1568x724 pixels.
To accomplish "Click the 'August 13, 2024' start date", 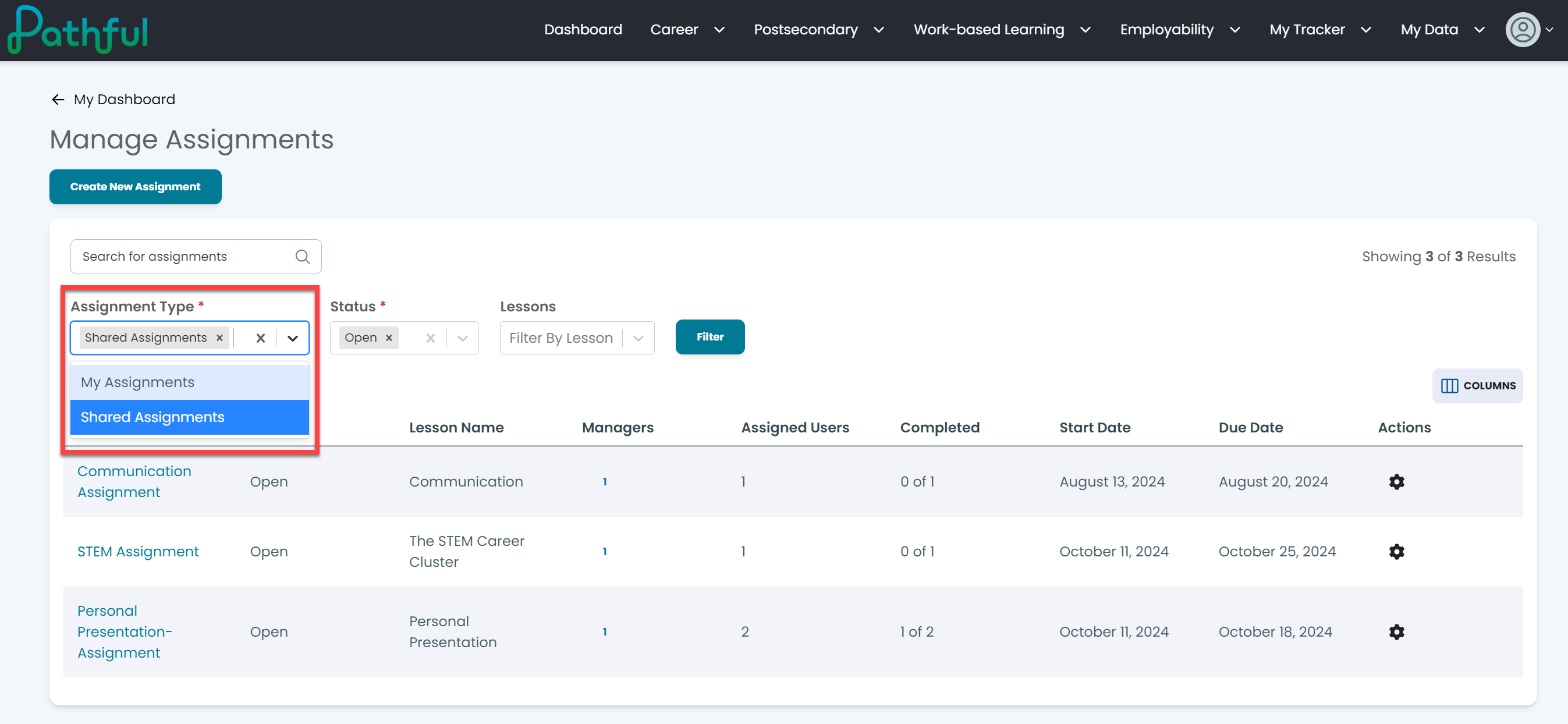I will (1112, 482).
